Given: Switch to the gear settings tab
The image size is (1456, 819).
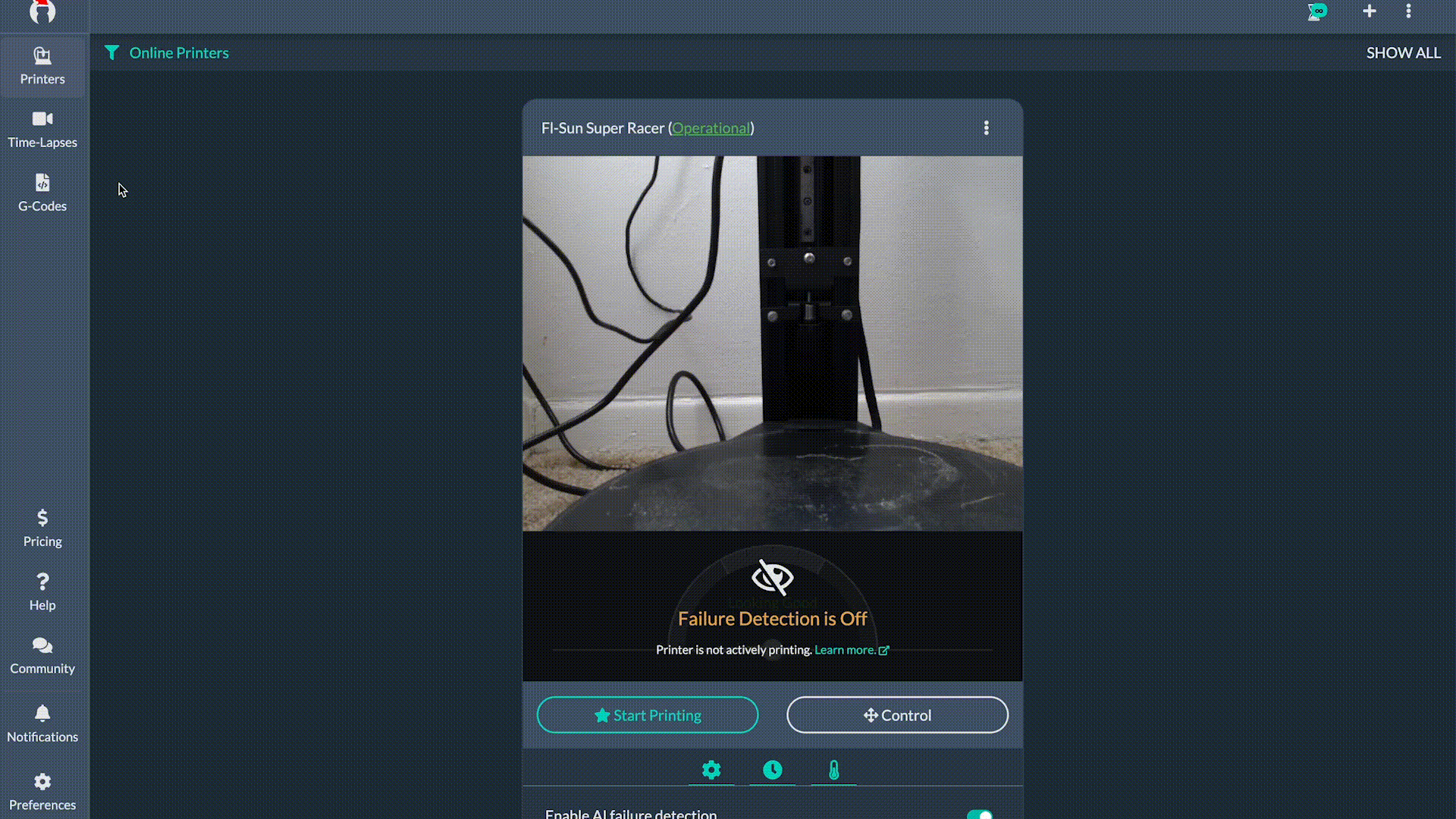Looking at the screenshot, I should pyautogui.click(x=711, y=770).
